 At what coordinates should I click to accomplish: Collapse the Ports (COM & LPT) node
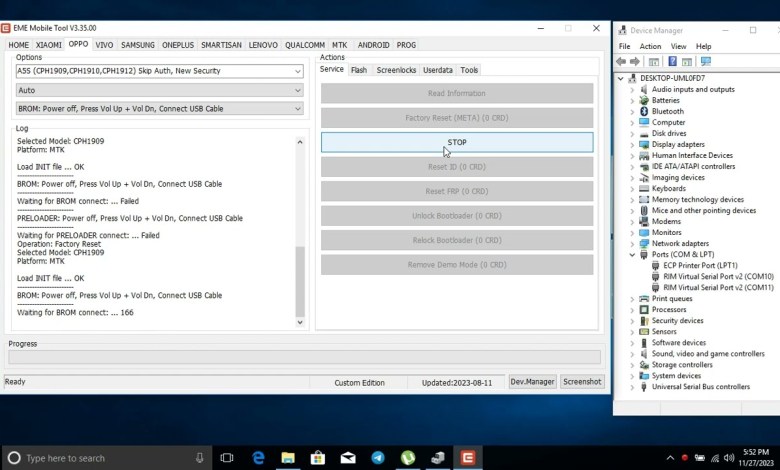pos(632,254)
